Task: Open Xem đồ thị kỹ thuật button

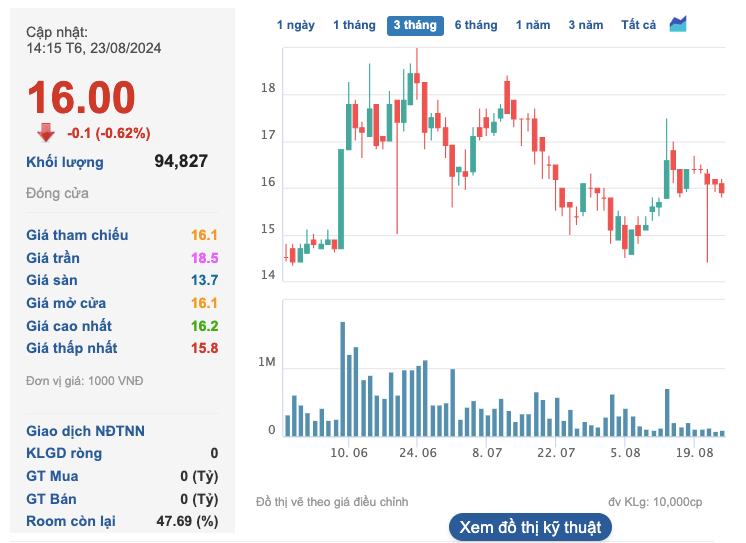Action: [x=530, y=527]
